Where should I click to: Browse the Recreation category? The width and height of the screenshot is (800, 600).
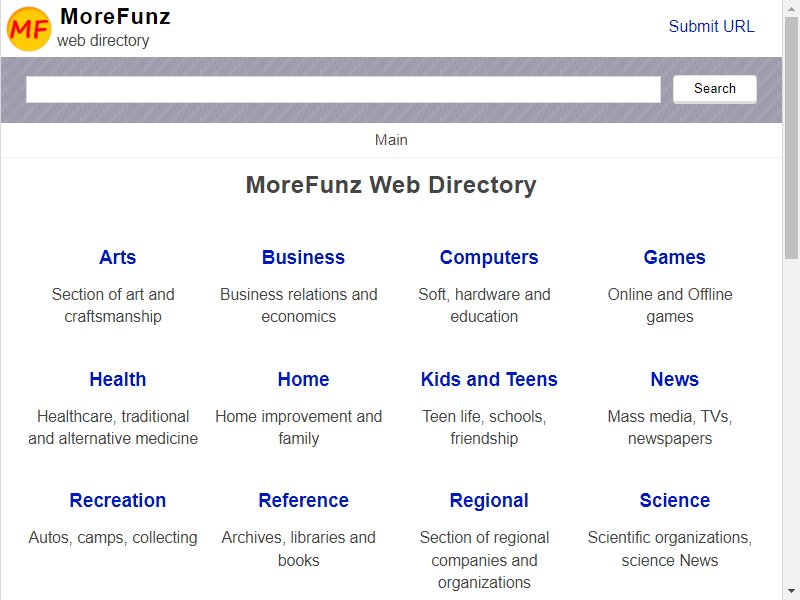[117, 500]
